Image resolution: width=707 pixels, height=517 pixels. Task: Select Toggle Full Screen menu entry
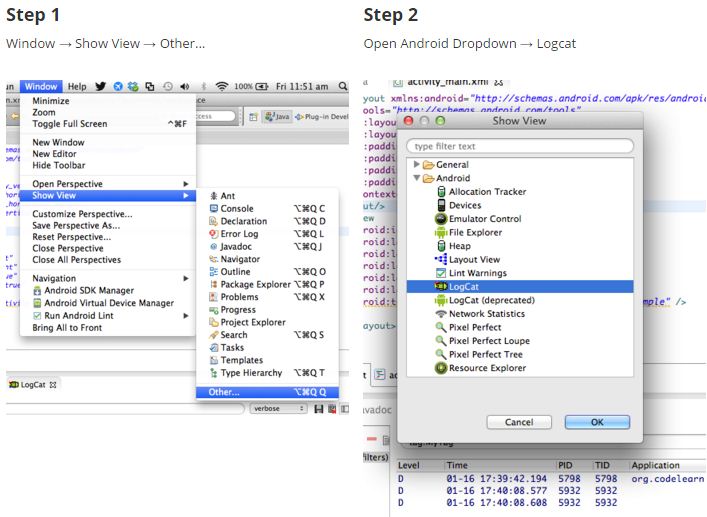click(70, 124)
